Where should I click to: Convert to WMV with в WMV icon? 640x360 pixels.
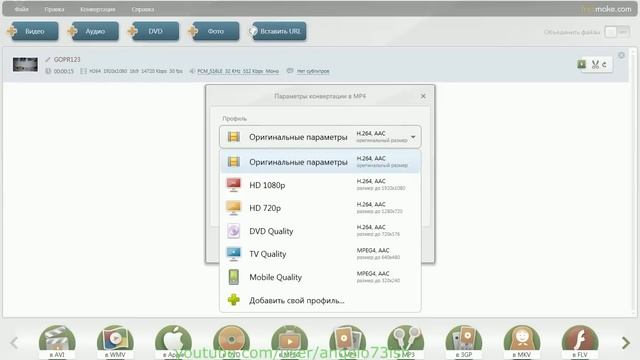click(x=115, y=342)
